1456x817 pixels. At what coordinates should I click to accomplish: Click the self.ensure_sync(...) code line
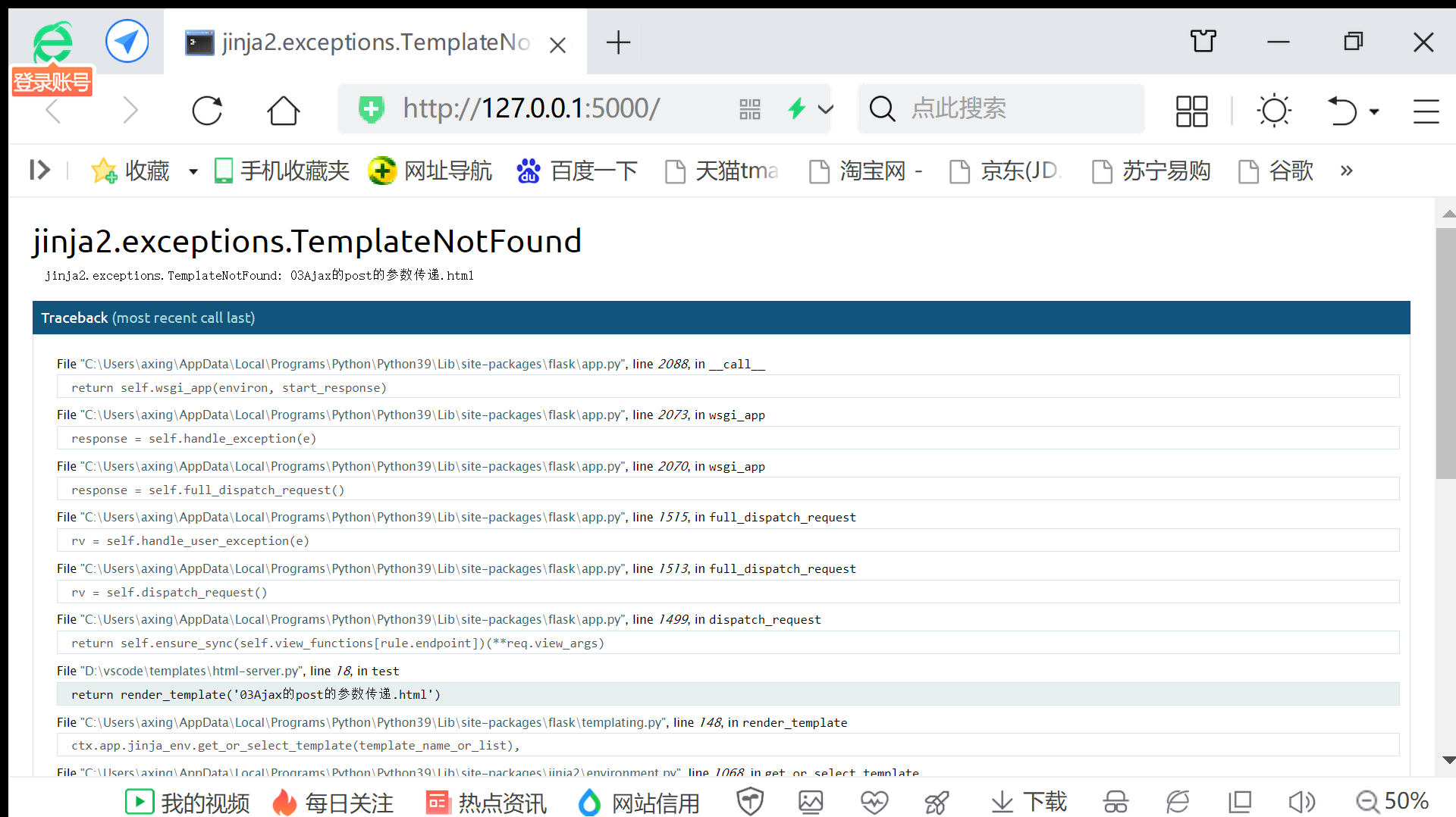[x=728, y=643]
